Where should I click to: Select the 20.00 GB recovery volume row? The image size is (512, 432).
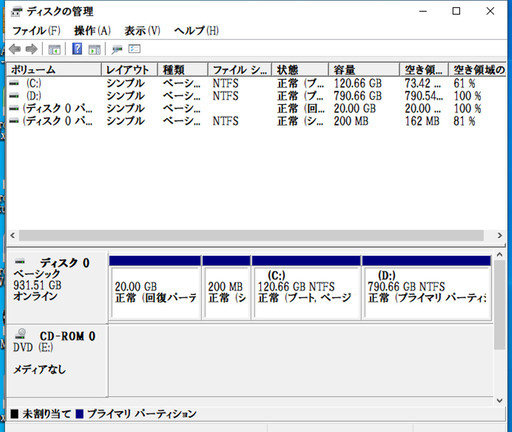click(256, 109)
